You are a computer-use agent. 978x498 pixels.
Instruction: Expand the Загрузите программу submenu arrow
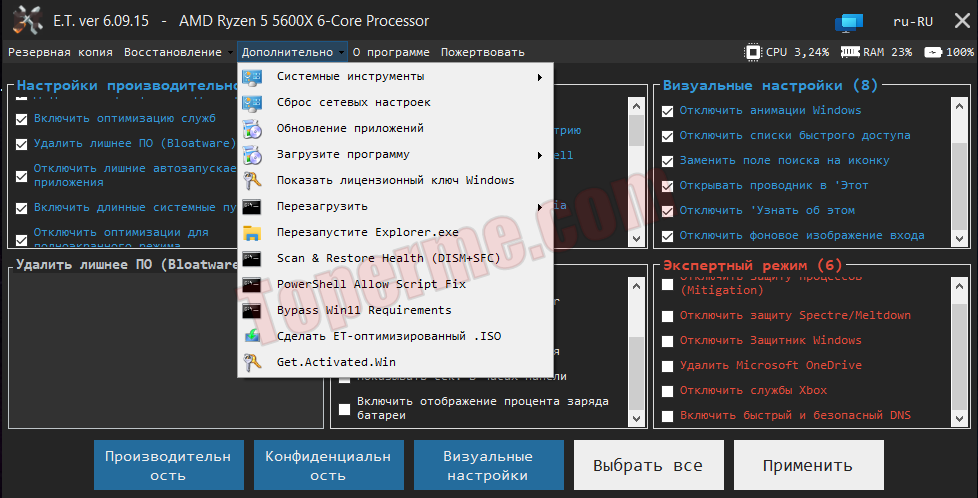pyautogui.click(x=540, y=155)
